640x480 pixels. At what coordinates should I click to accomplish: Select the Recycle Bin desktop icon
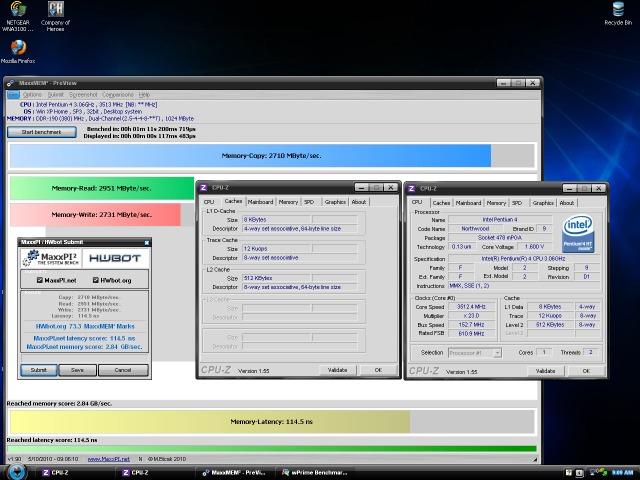(x=618, y=14)
